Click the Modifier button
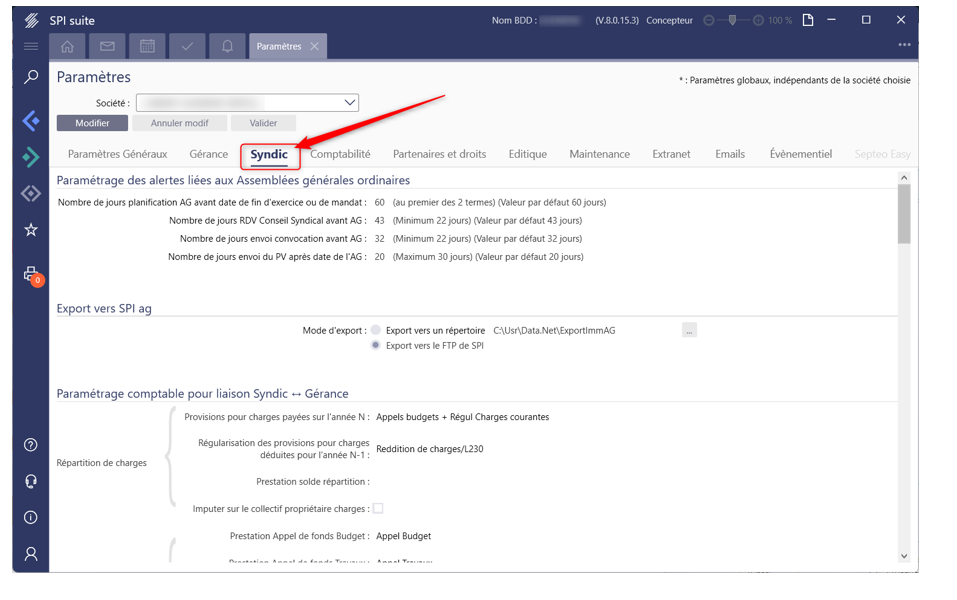The height and width of the screenshot is (600, 957). [x=92, y=123]
